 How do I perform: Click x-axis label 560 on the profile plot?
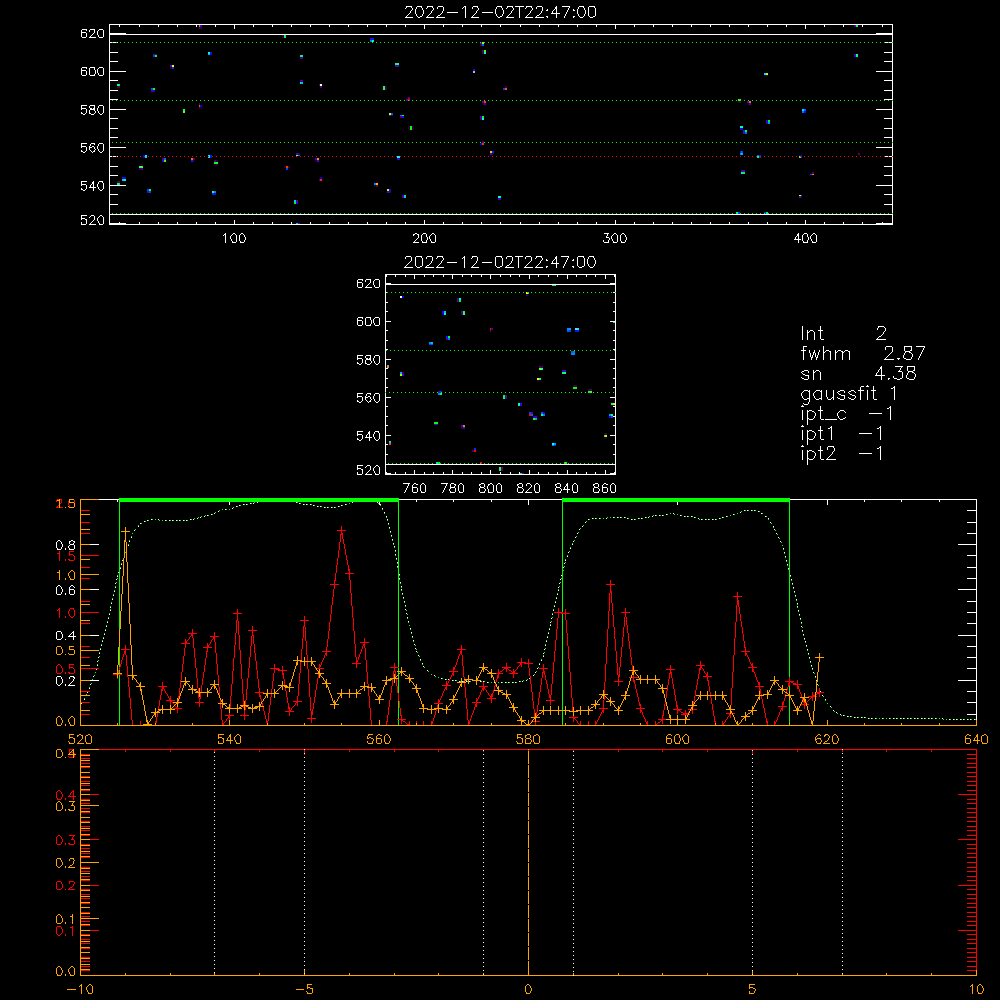tap(379, 739)
